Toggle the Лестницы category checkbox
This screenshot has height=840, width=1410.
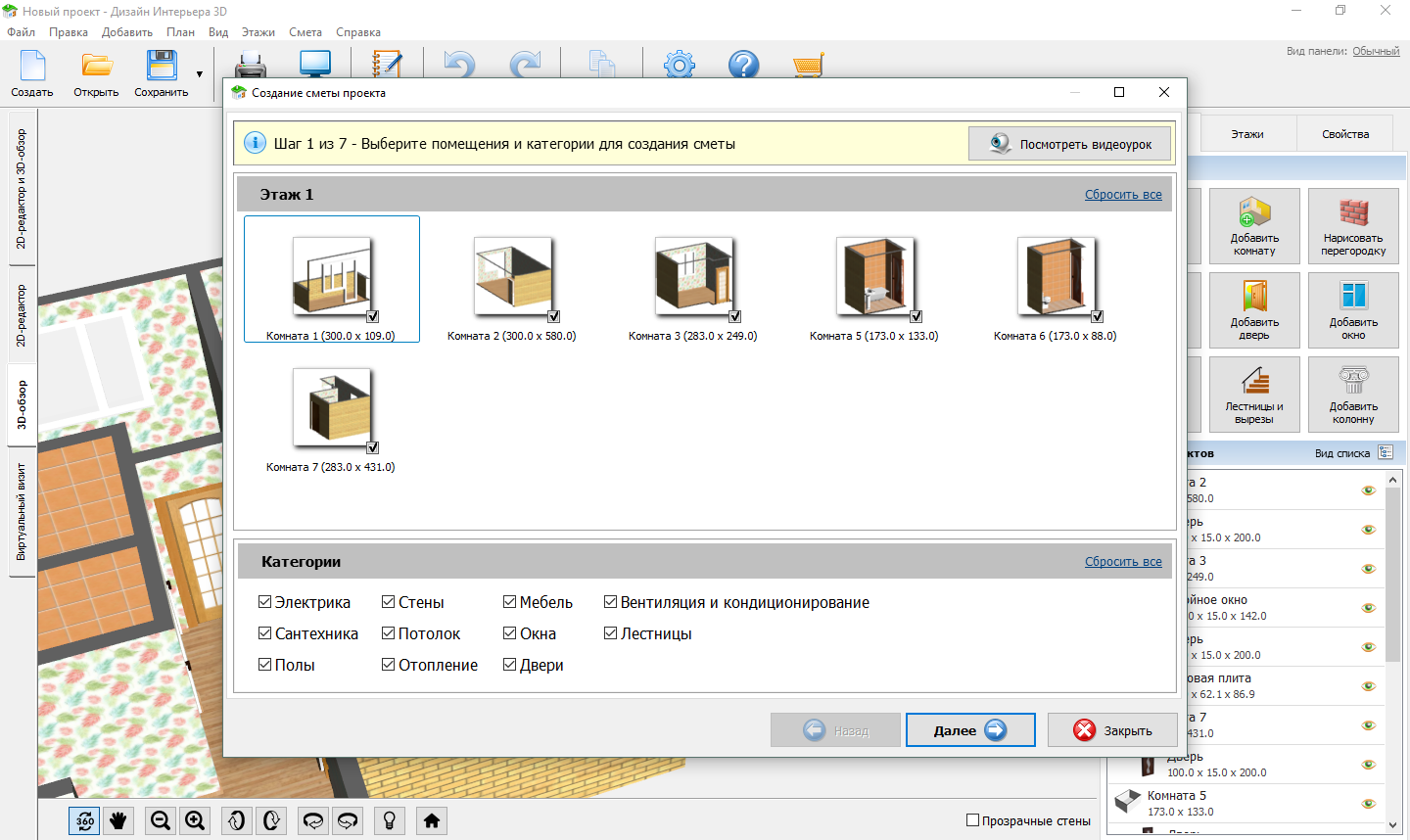click(610, 633)
